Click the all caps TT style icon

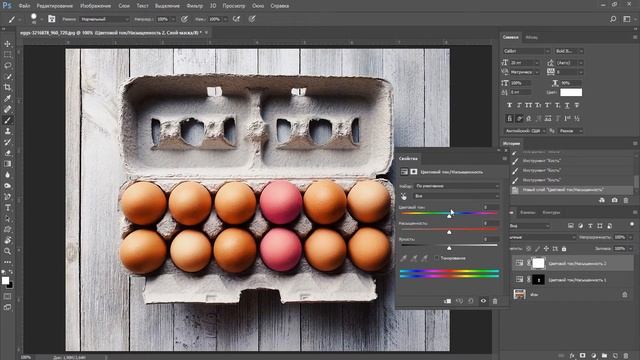[529, 105]
